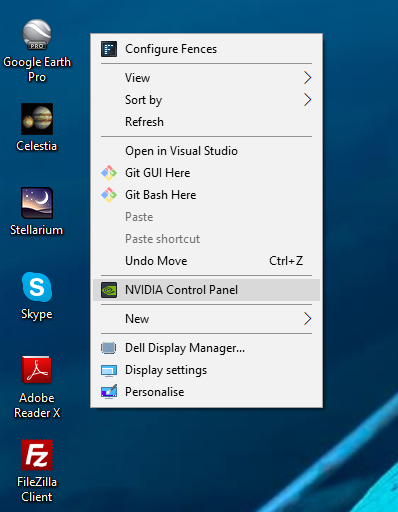
Task: Choose Refresh from the context menu
Action: tap(206, 122)
